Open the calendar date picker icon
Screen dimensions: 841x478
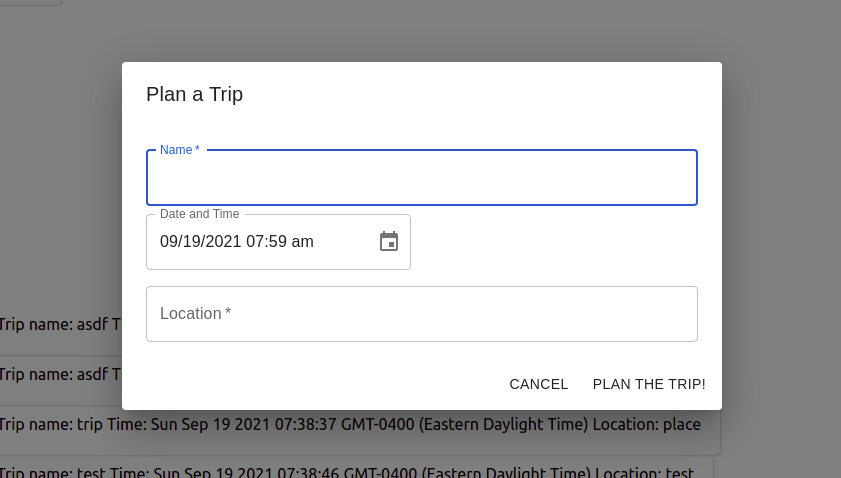pyautogui.click(x=389, y=241)
